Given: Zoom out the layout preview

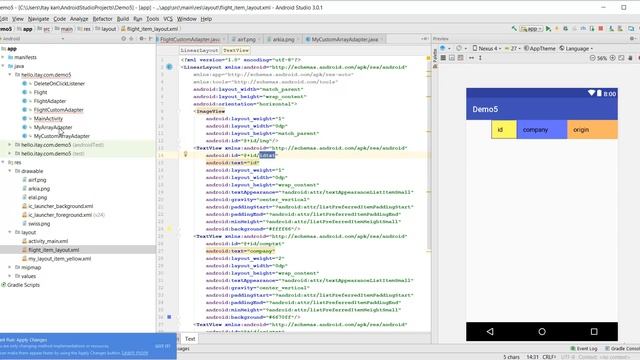Looking at the screenshot, I should [x=592, y=58].
